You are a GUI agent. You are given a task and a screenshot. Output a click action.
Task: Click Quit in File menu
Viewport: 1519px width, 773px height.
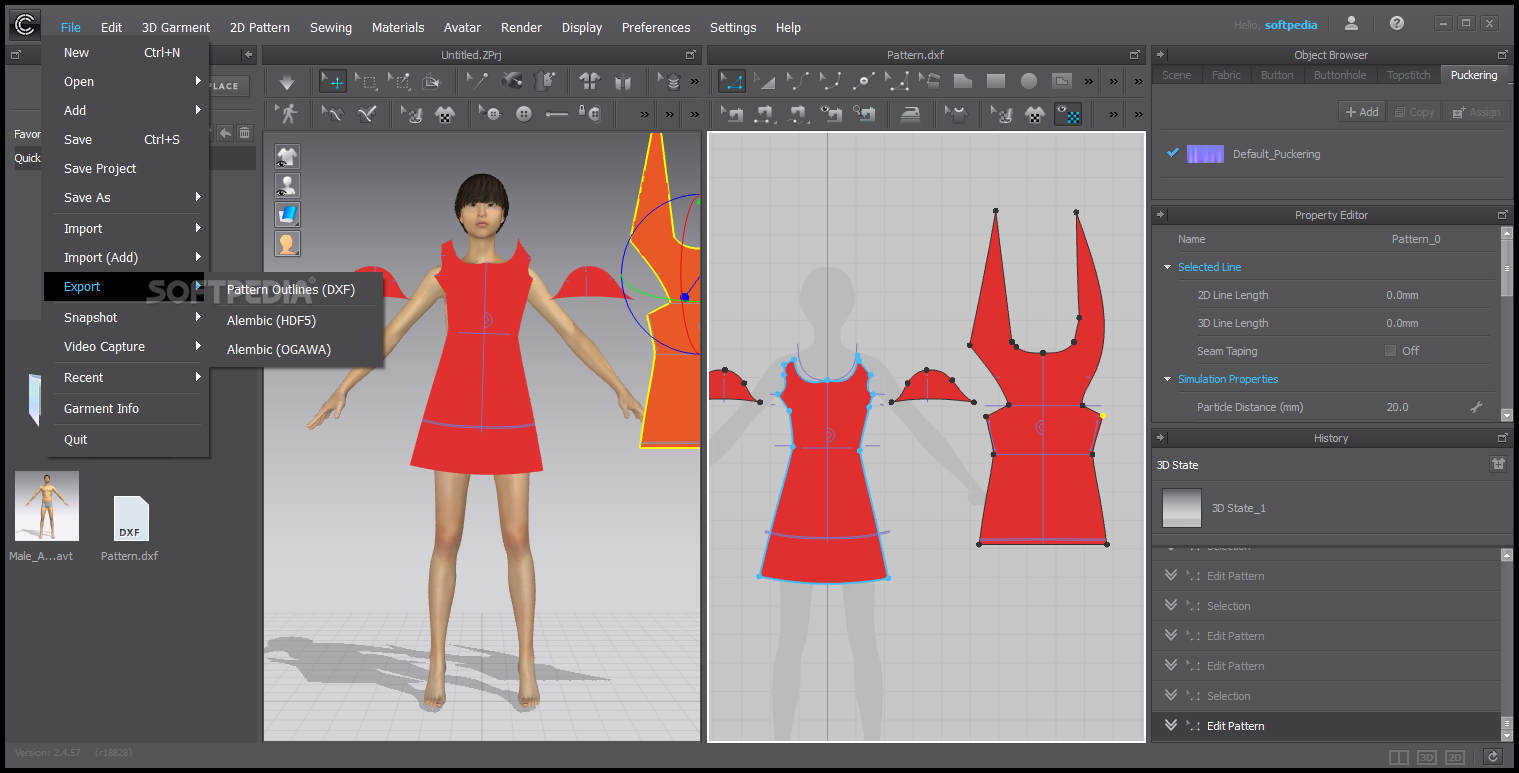pyautogui.click(x=76, y=439)
